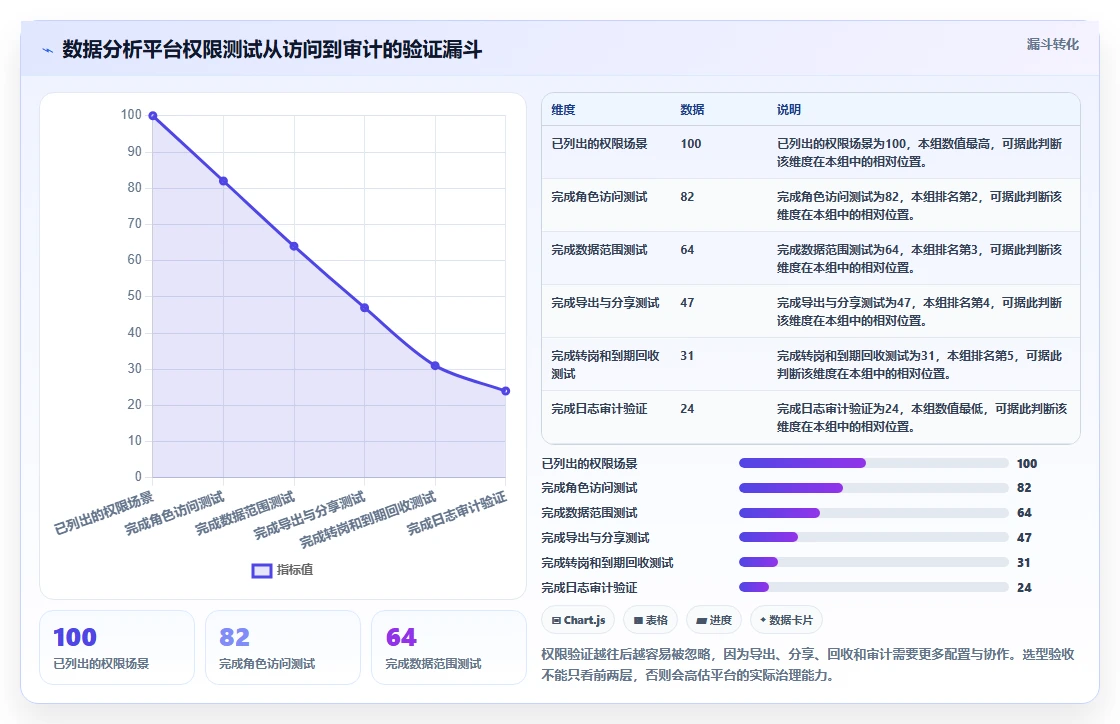1120x724 pixels.
Task: Open the stat card showing 100
Action: coord(117,648)
